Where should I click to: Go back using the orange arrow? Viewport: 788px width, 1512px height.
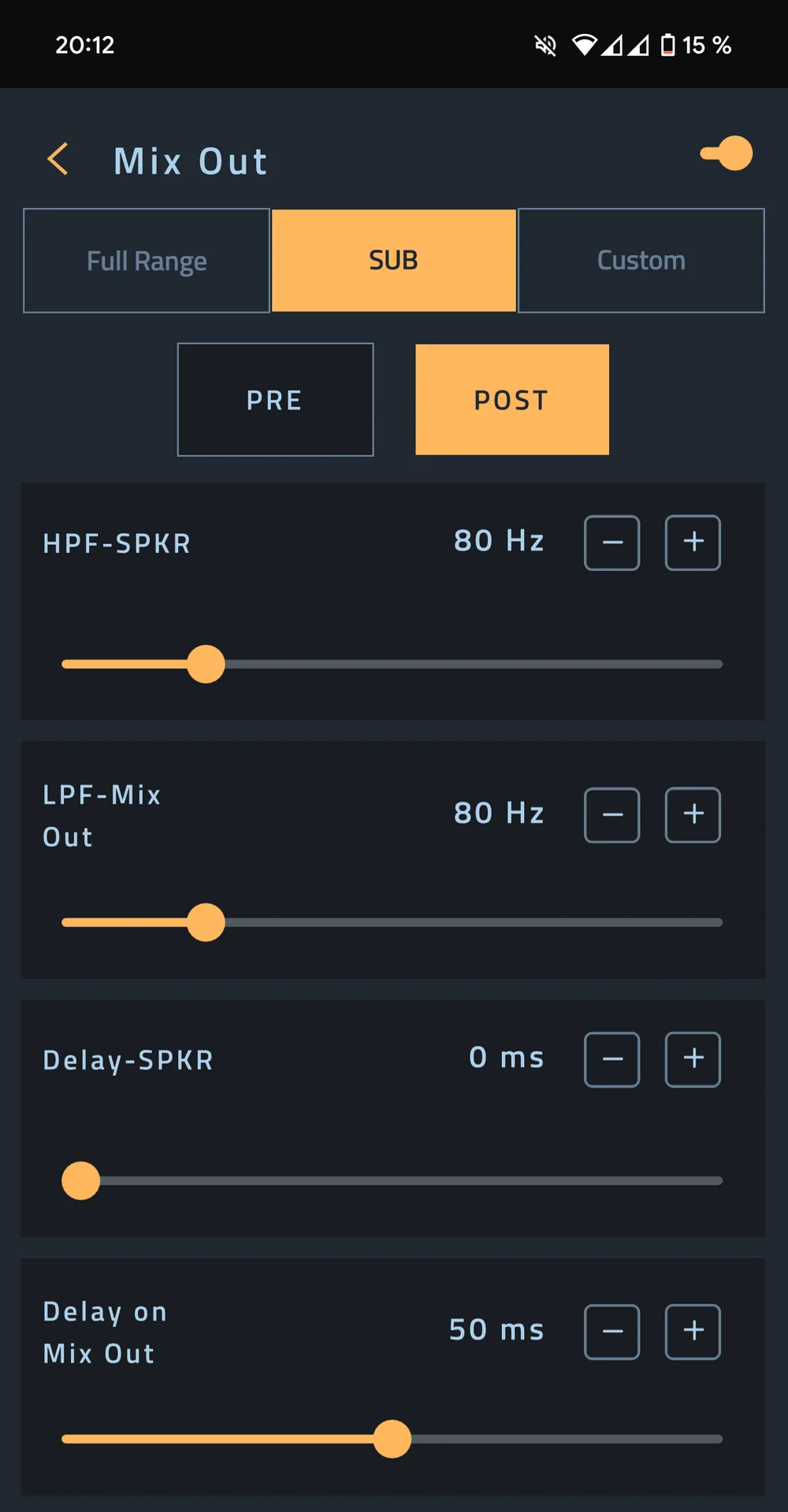tap(58, 159)
